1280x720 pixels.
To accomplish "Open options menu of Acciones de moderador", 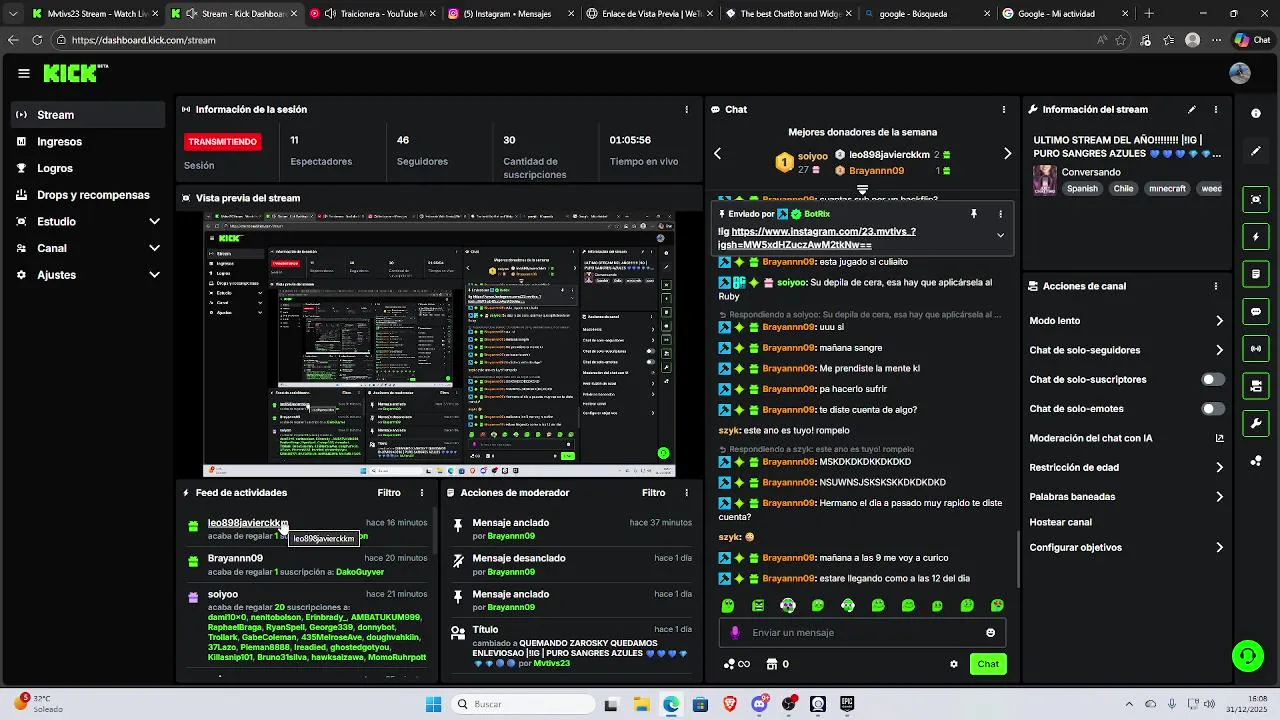I will click(686, 493).
